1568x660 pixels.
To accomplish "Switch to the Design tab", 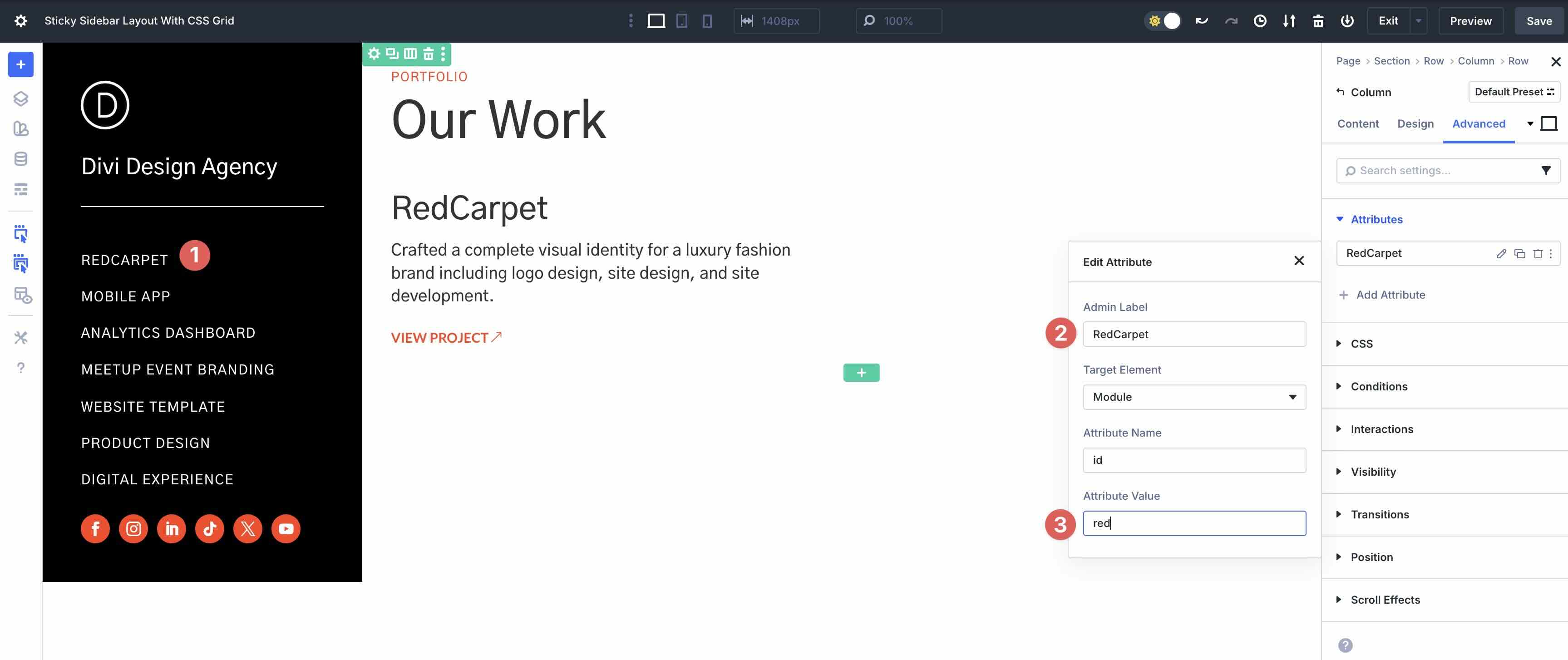I will pos(1415,123).
